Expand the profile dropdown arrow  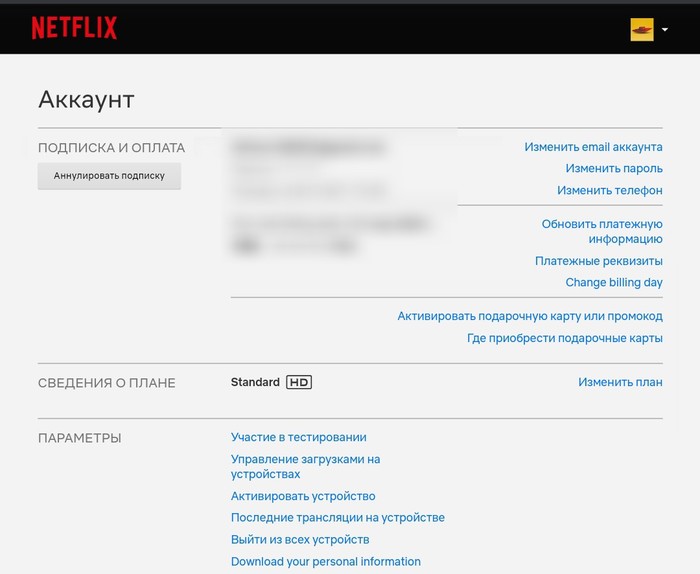(x=665, y=29)
